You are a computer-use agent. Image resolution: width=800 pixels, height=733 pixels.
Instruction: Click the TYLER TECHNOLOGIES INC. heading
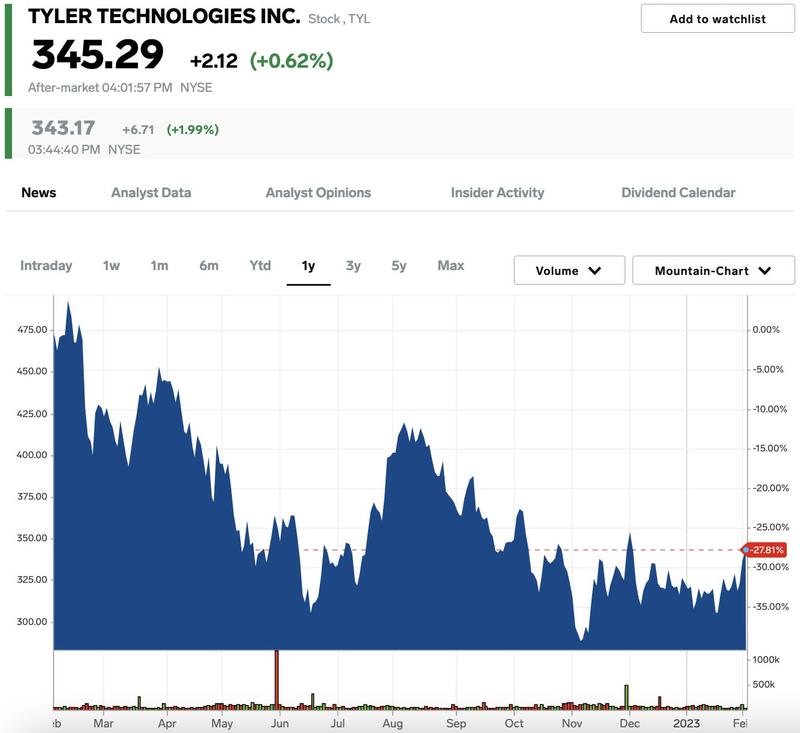click(x=164, y=16)
